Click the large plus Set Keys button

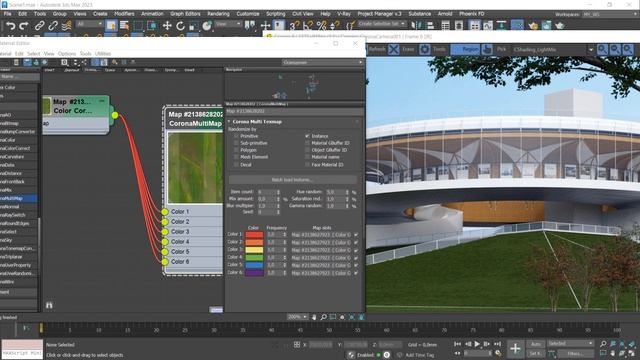(x=515, y=349)
